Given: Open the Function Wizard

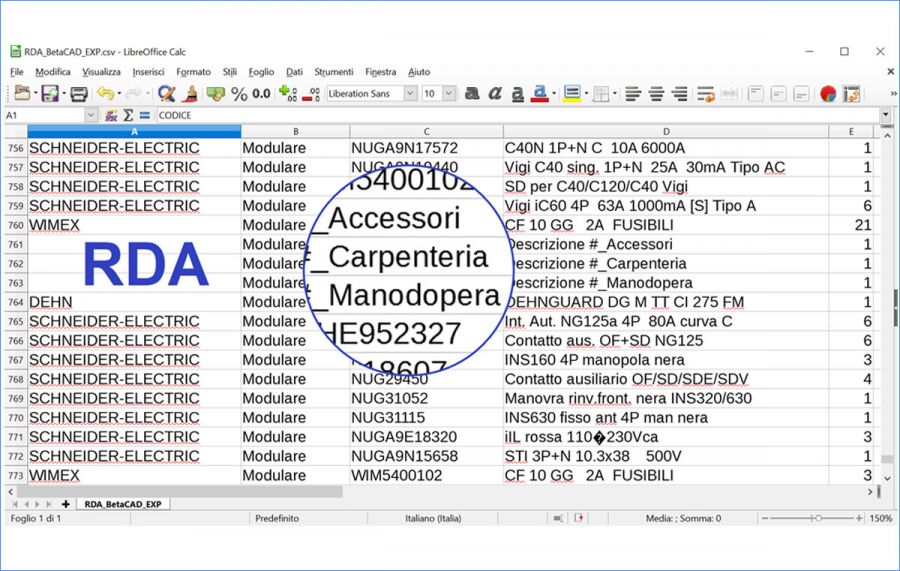Looking at the screenshot, I should (x=111, y=115).
